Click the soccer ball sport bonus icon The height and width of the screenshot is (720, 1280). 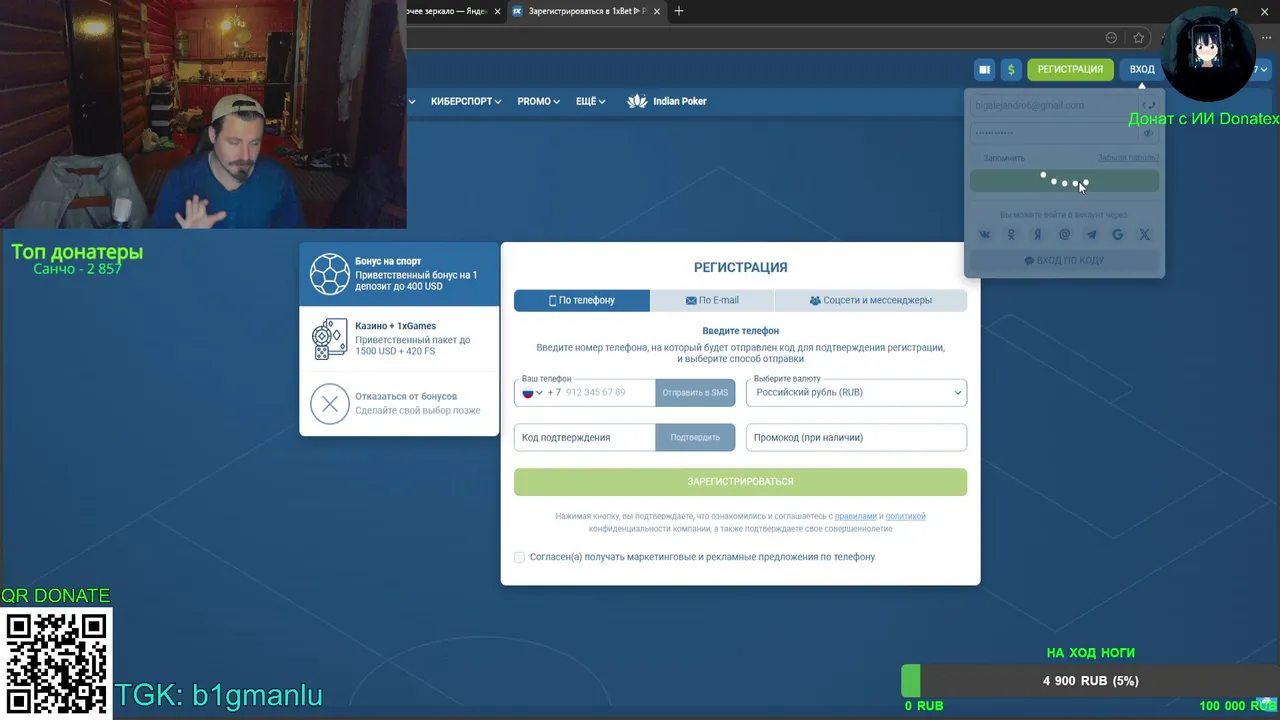pyautogui.click(x=329, y=274)
